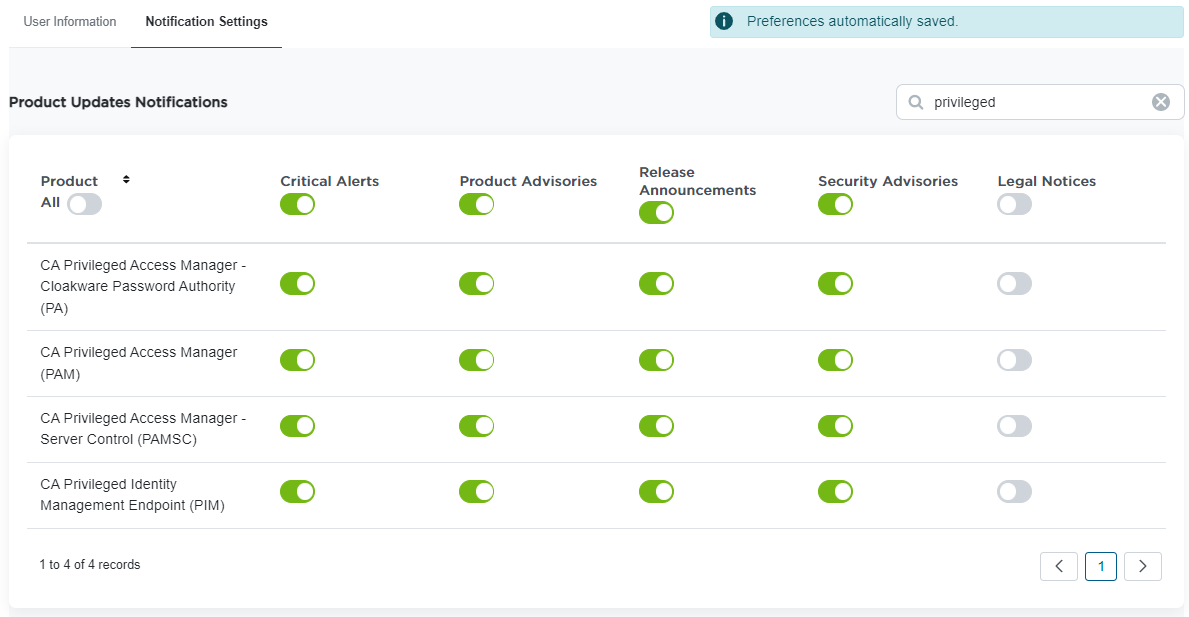Disable Product Advisories for Cloakware Password Authority
Screen dimensions: 1189x617
(476, 283)
